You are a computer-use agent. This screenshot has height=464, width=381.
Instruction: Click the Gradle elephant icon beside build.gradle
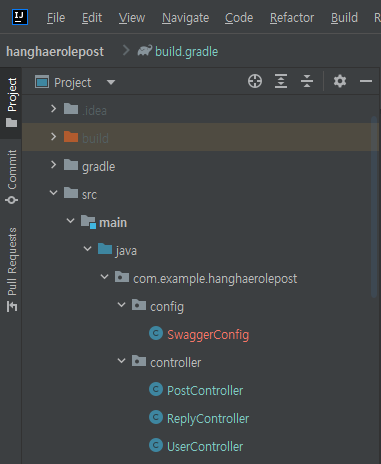tap(145, 51)
